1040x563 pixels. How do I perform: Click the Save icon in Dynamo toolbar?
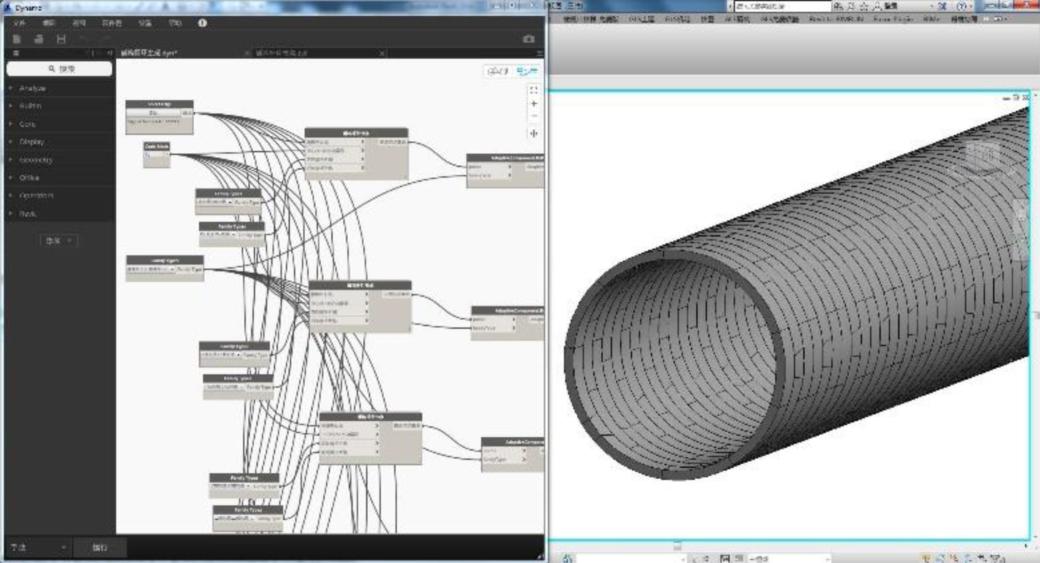point(61,38)
